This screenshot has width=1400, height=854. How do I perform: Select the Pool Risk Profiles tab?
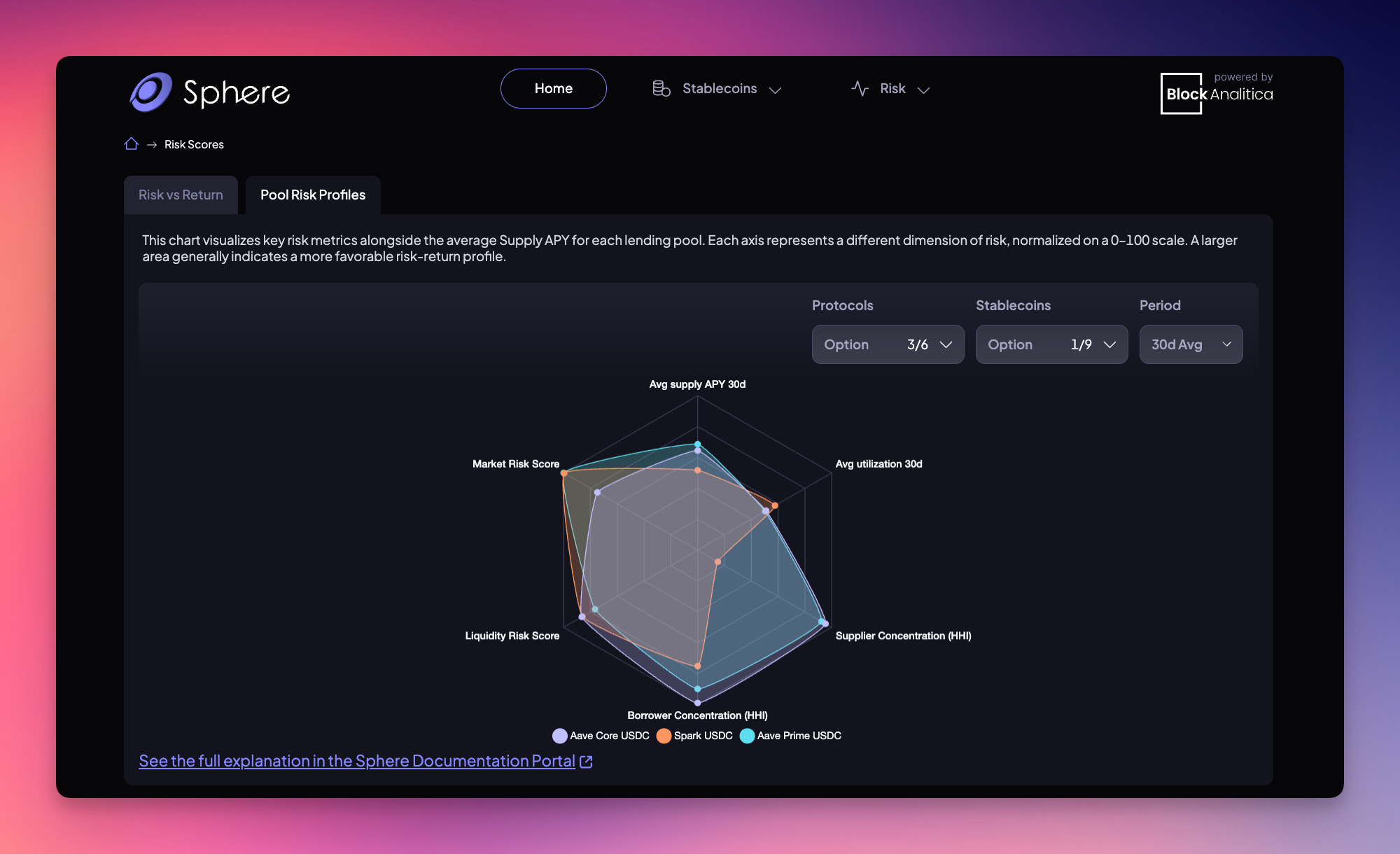pos(313,195)
